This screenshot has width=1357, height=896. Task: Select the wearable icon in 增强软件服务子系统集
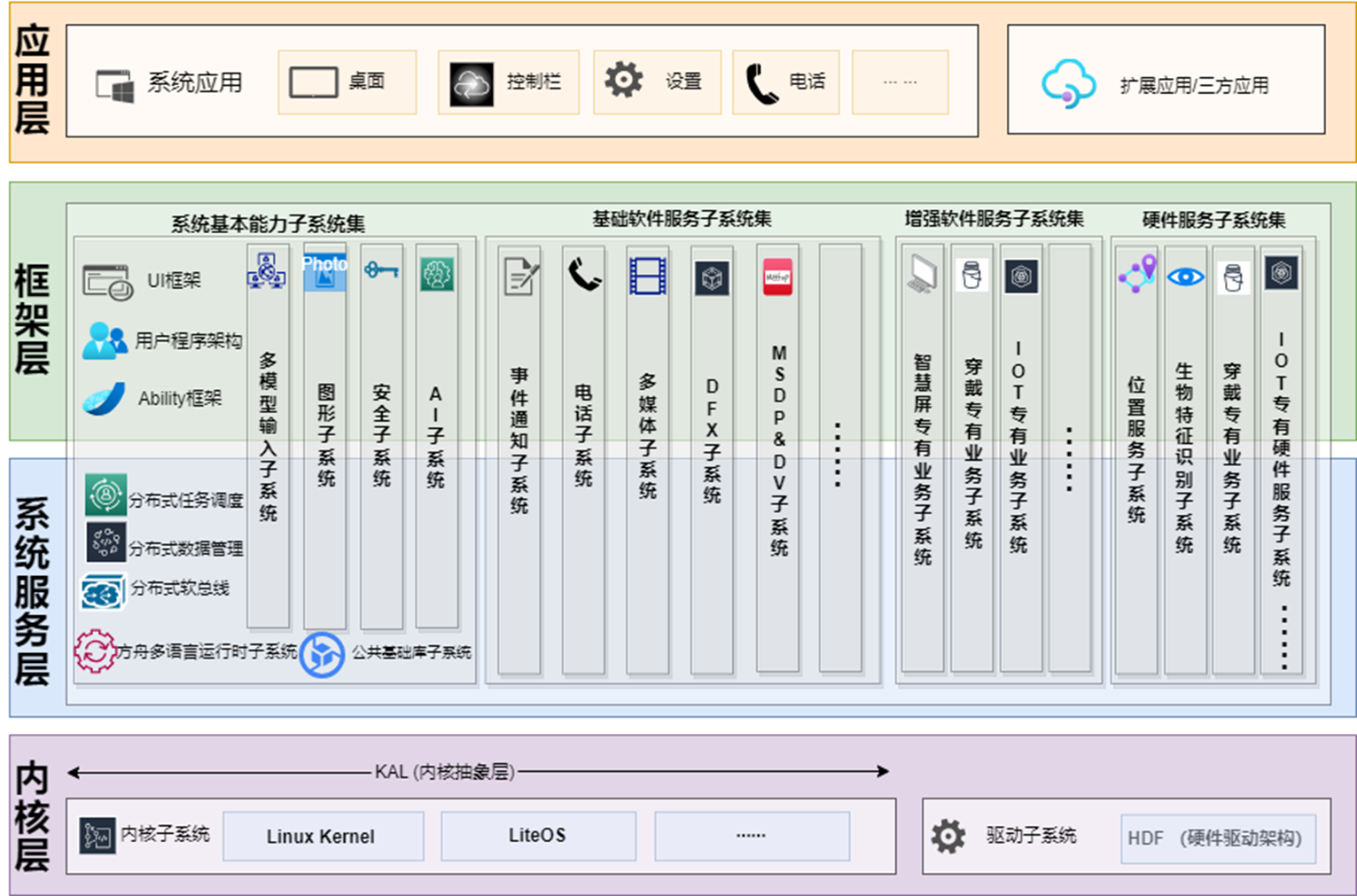coord(971,275)
